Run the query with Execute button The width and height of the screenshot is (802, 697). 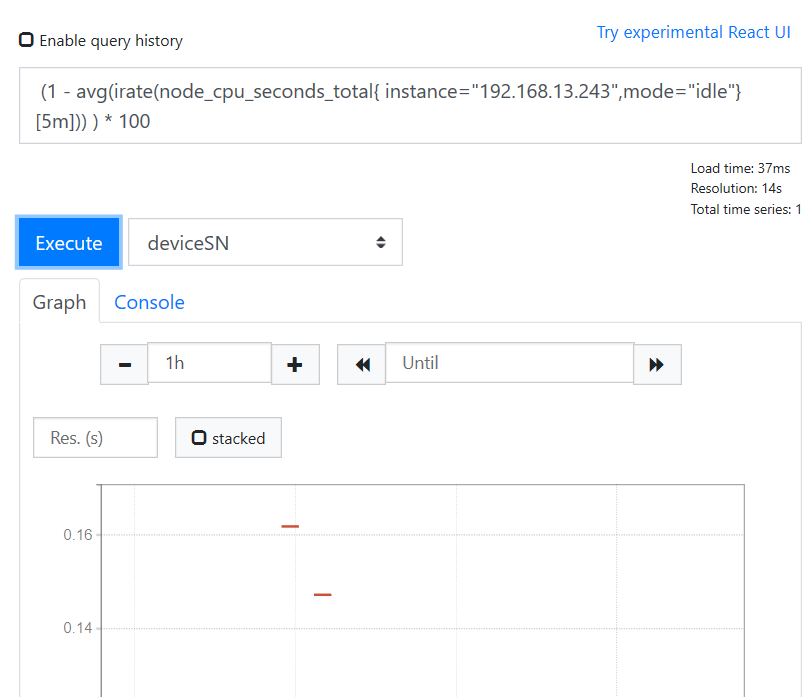pos(69,242)
